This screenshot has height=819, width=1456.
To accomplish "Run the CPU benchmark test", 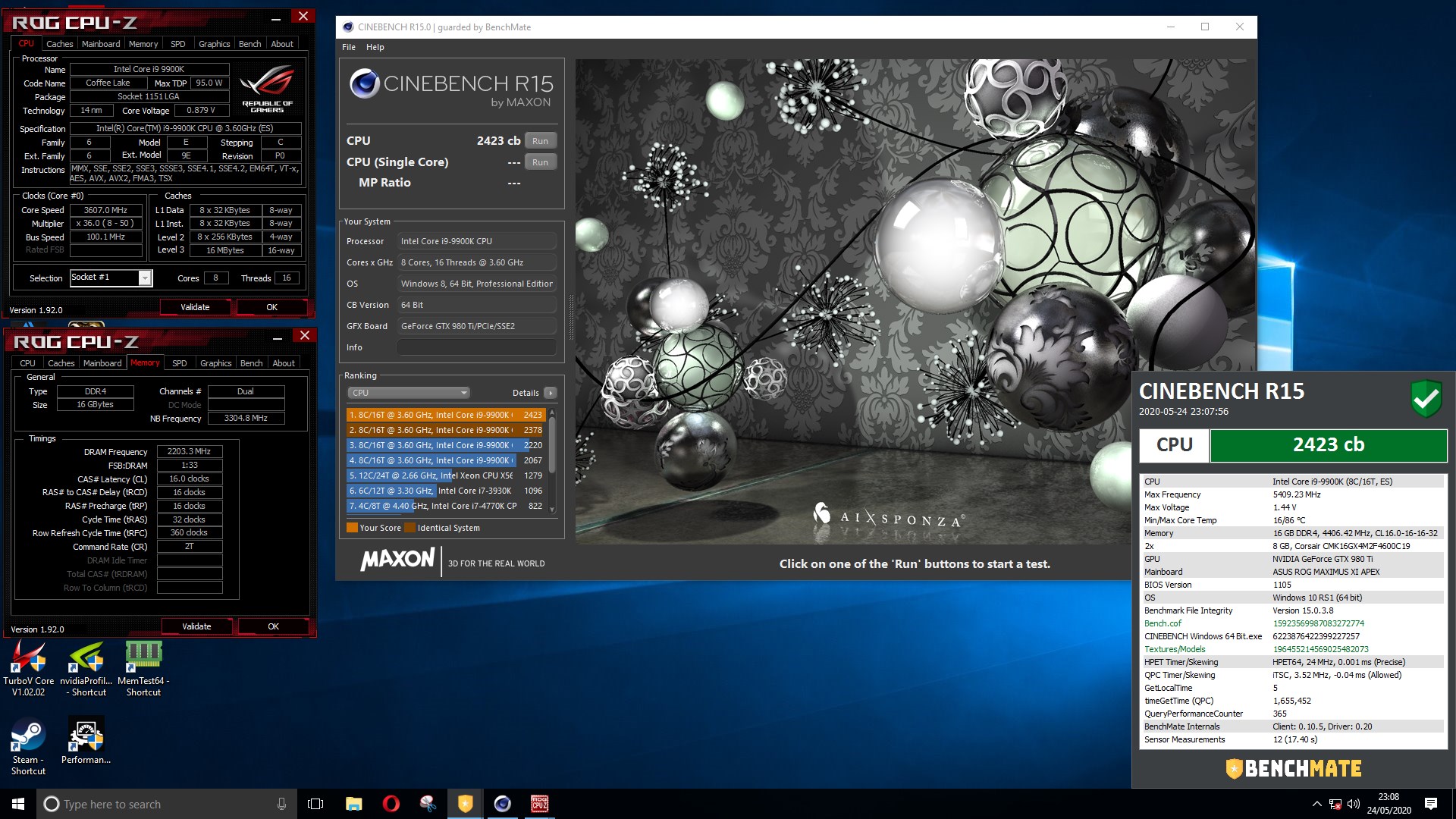I will 540,141.
